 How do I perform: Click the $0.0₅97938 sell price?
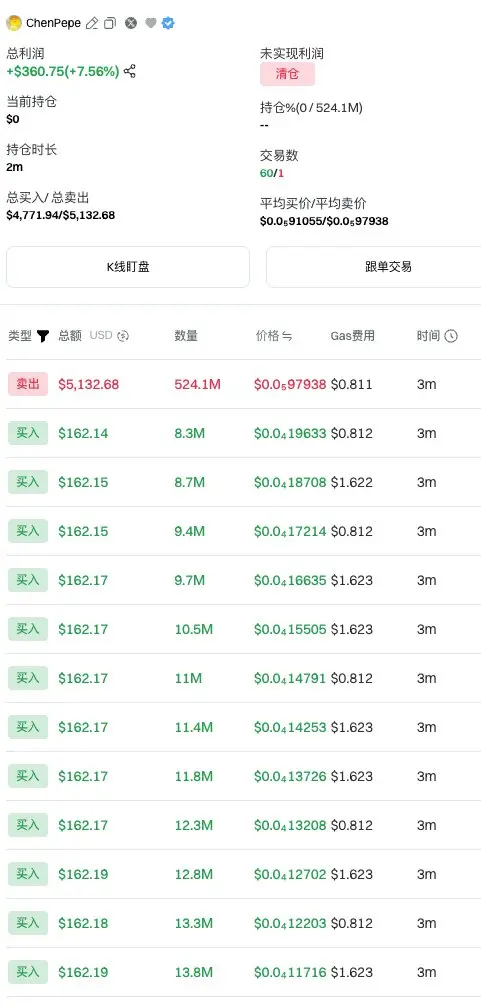pyautogui.click(x=290, y=384)
